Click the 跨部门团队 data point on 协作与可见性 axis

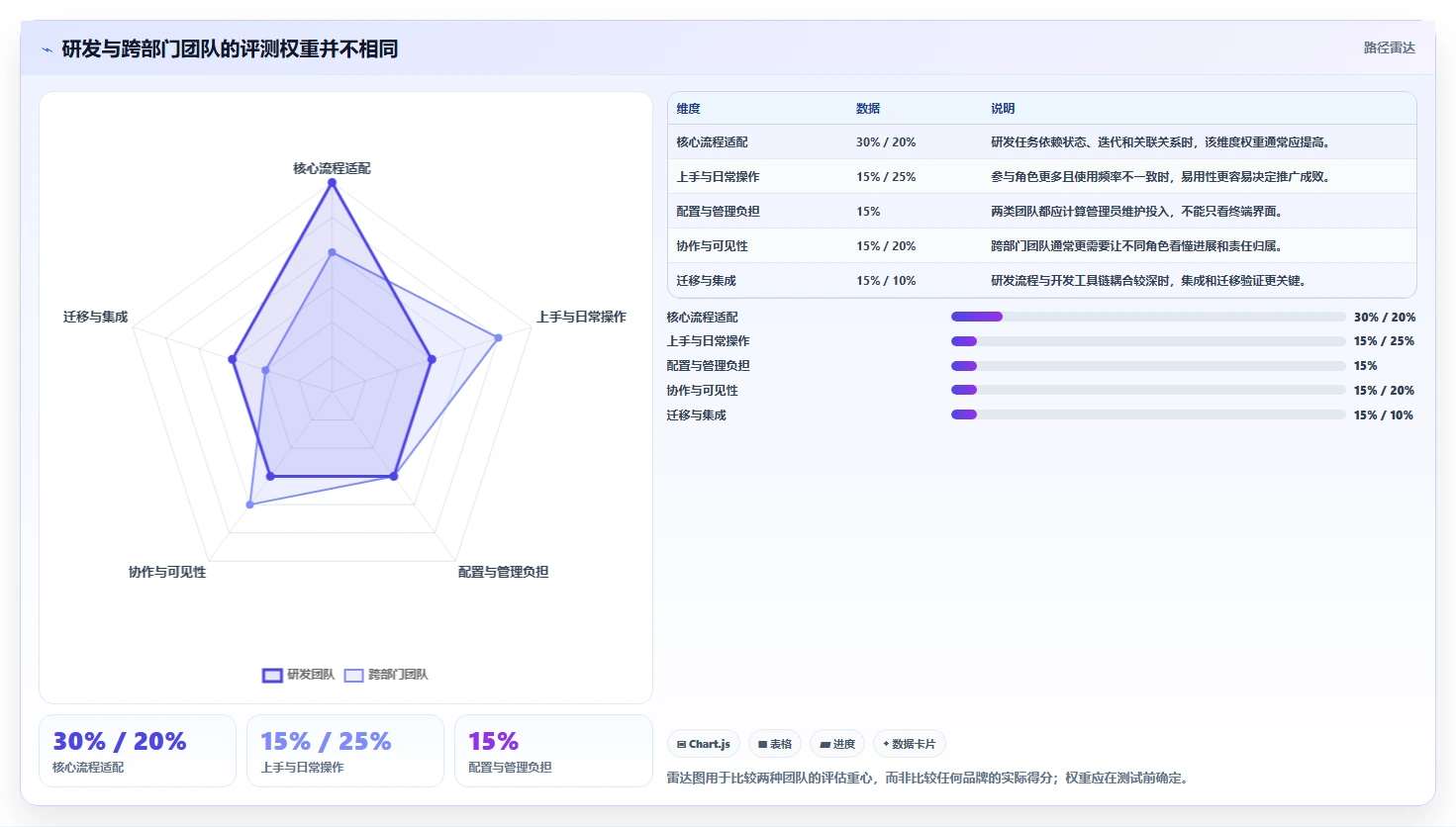(249, 505)
